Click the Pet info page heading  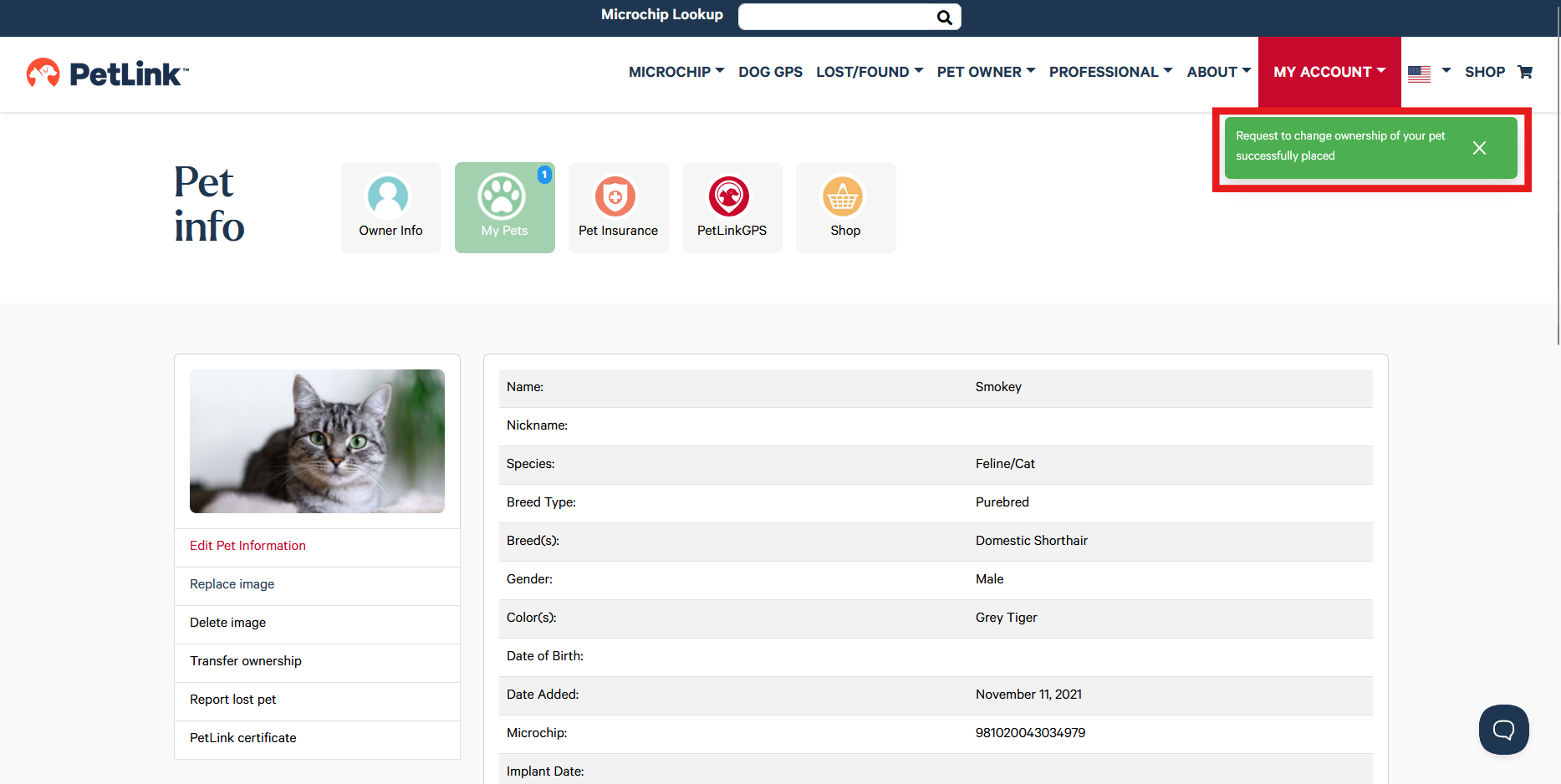209,204
